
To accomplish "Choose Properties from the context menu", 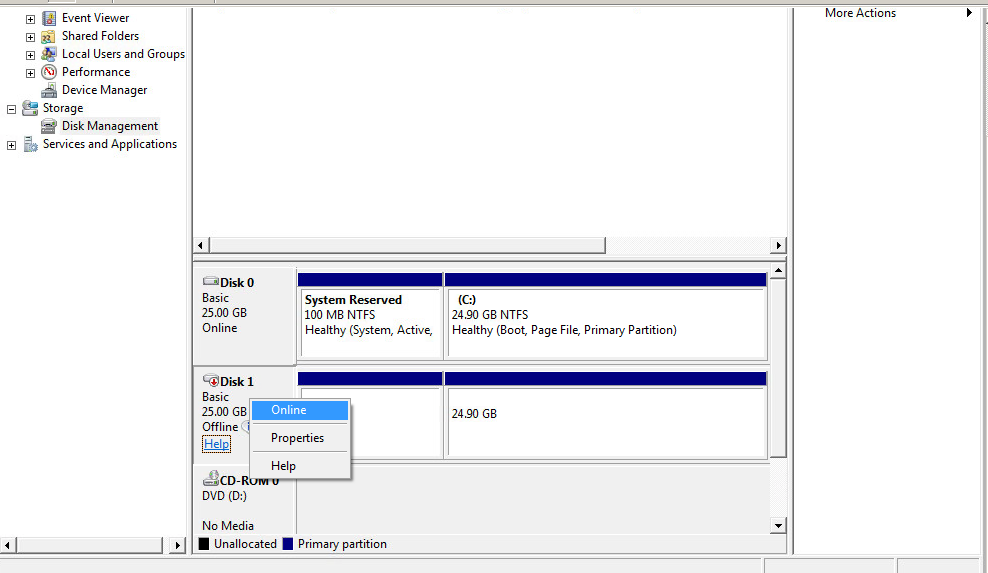I will tap(297, 438).
